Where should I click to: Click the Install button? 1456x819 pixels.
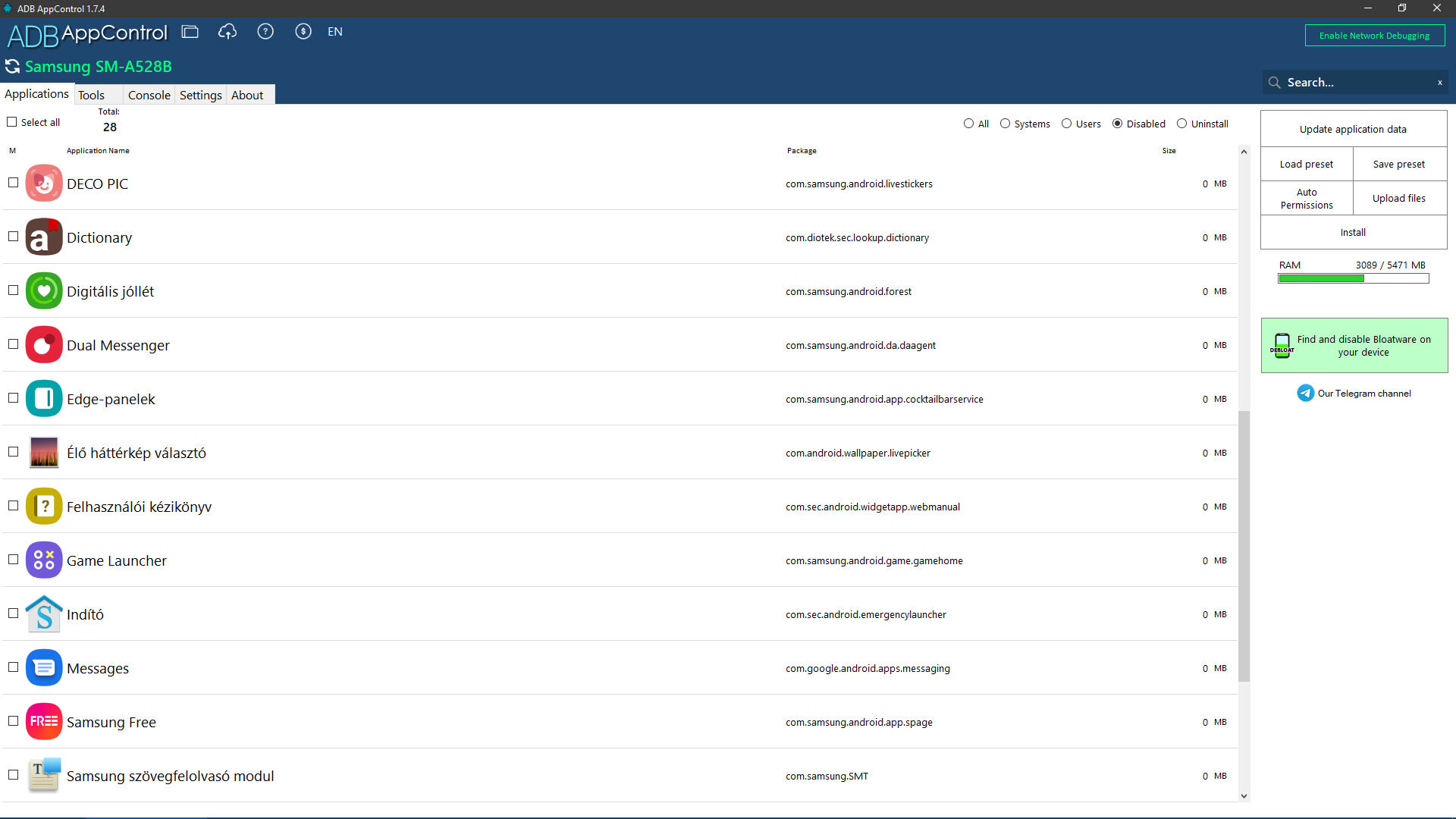pyautogui.click(x=1353, y=232)
